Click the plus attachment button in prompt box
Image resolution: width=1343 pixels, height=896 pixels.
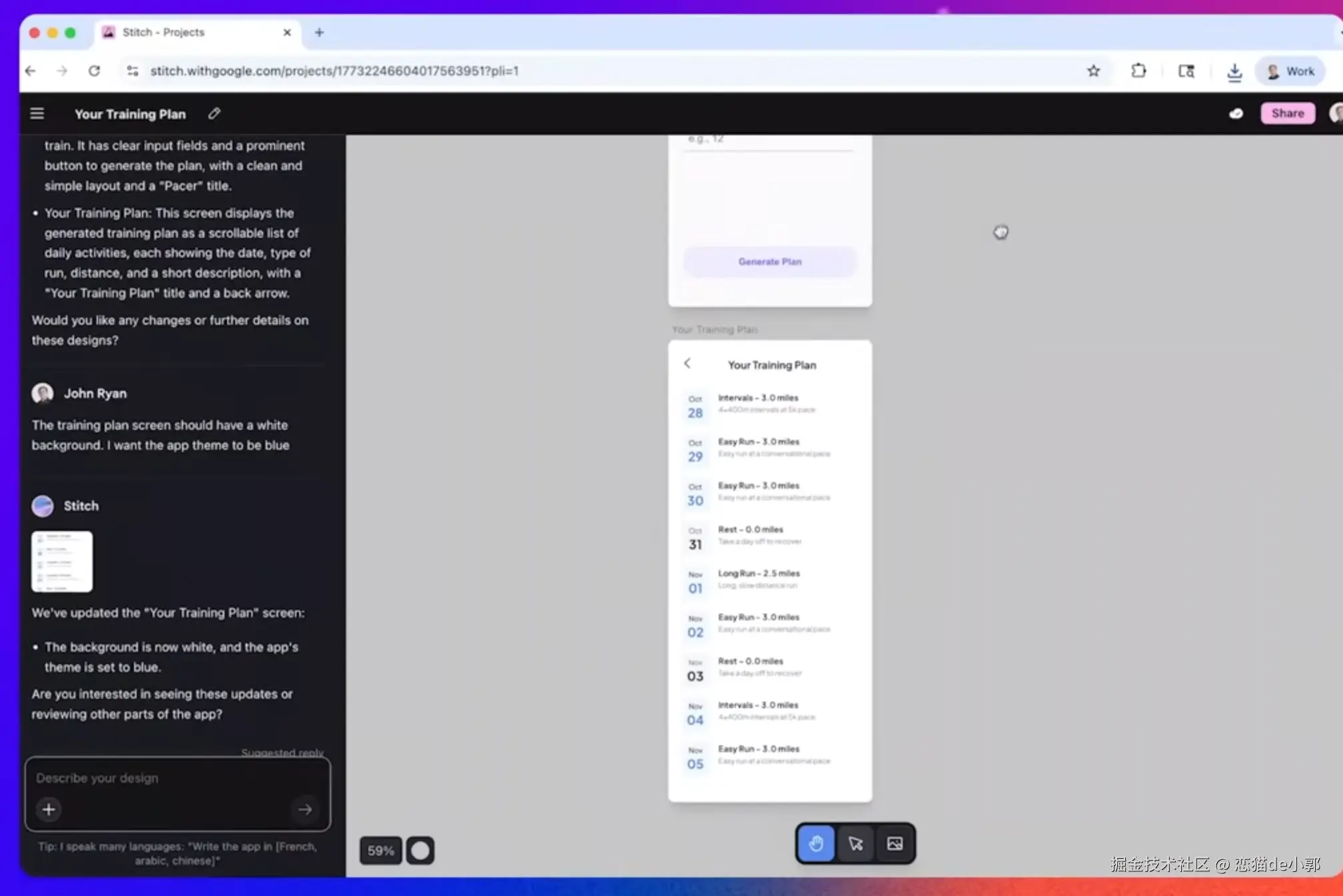(49, 809)
